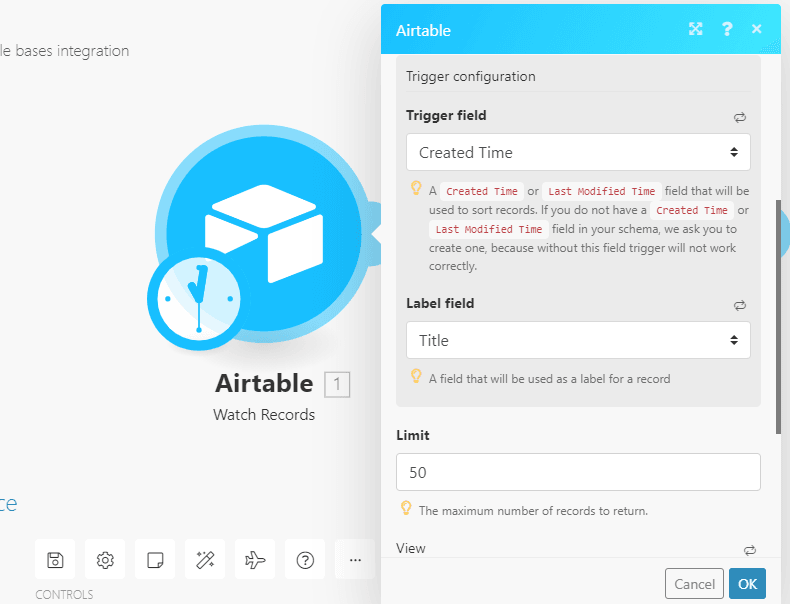Screen dimensions: 790x604
Task: Open help in the Airtable panel header
Action: pyautogui.click(x=727, y=29)
